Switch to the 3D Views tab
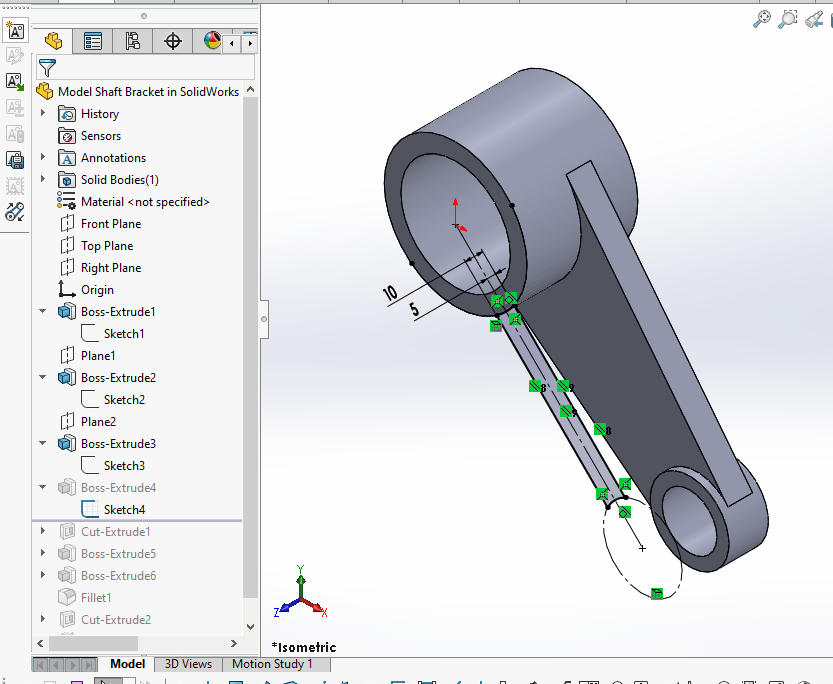833x684 pixels. (x=187, y=663)
